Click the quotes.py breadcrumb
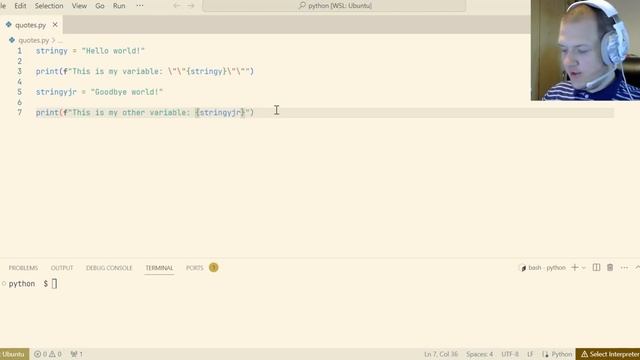Viewport: 640px width, 360px height. tap(33, 40)
